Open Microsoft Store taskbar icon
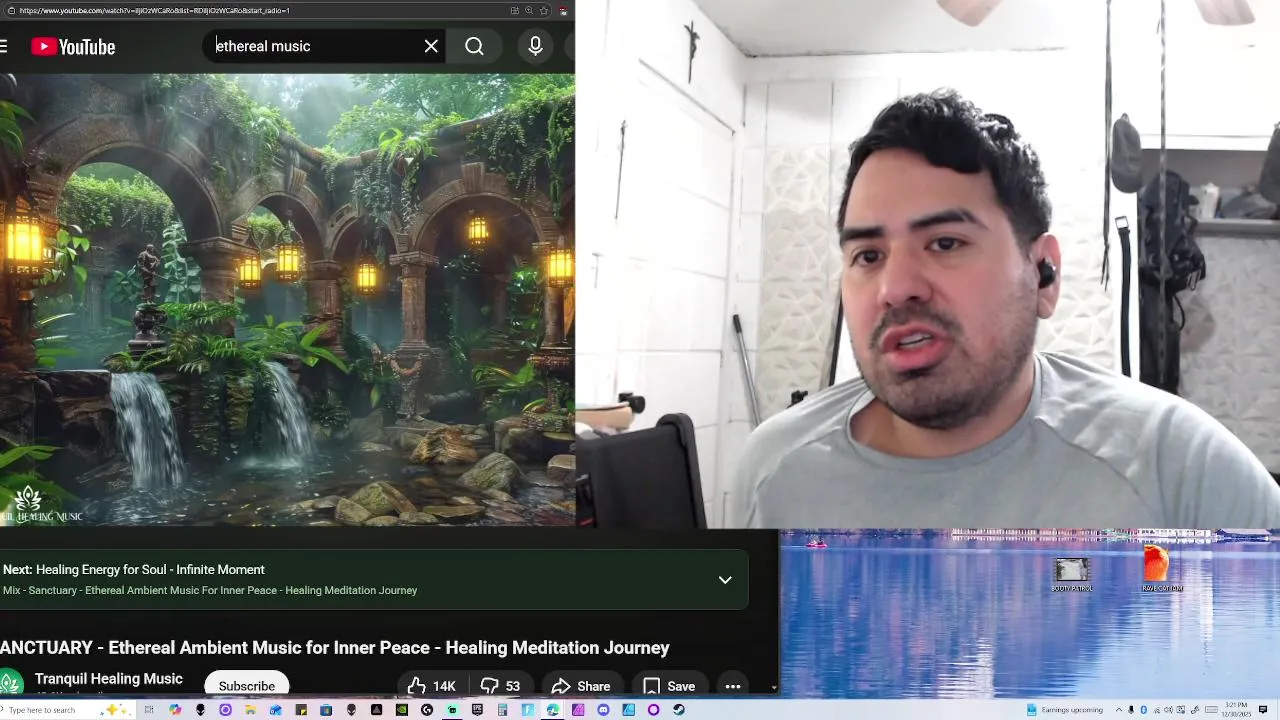 (x=326, y=710)
